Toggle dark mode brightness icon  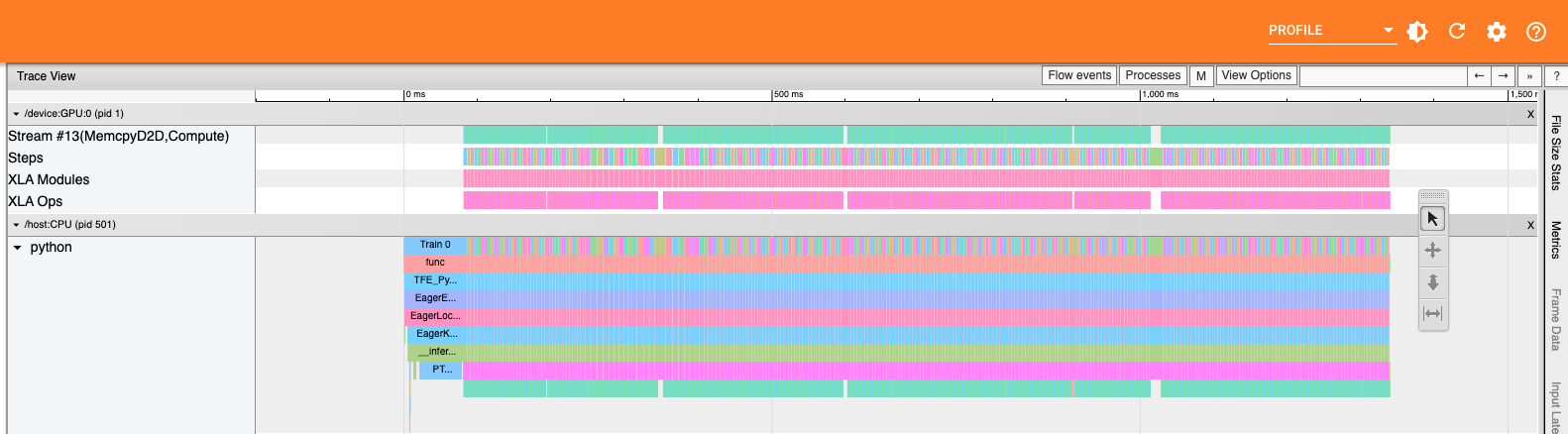1417,32
